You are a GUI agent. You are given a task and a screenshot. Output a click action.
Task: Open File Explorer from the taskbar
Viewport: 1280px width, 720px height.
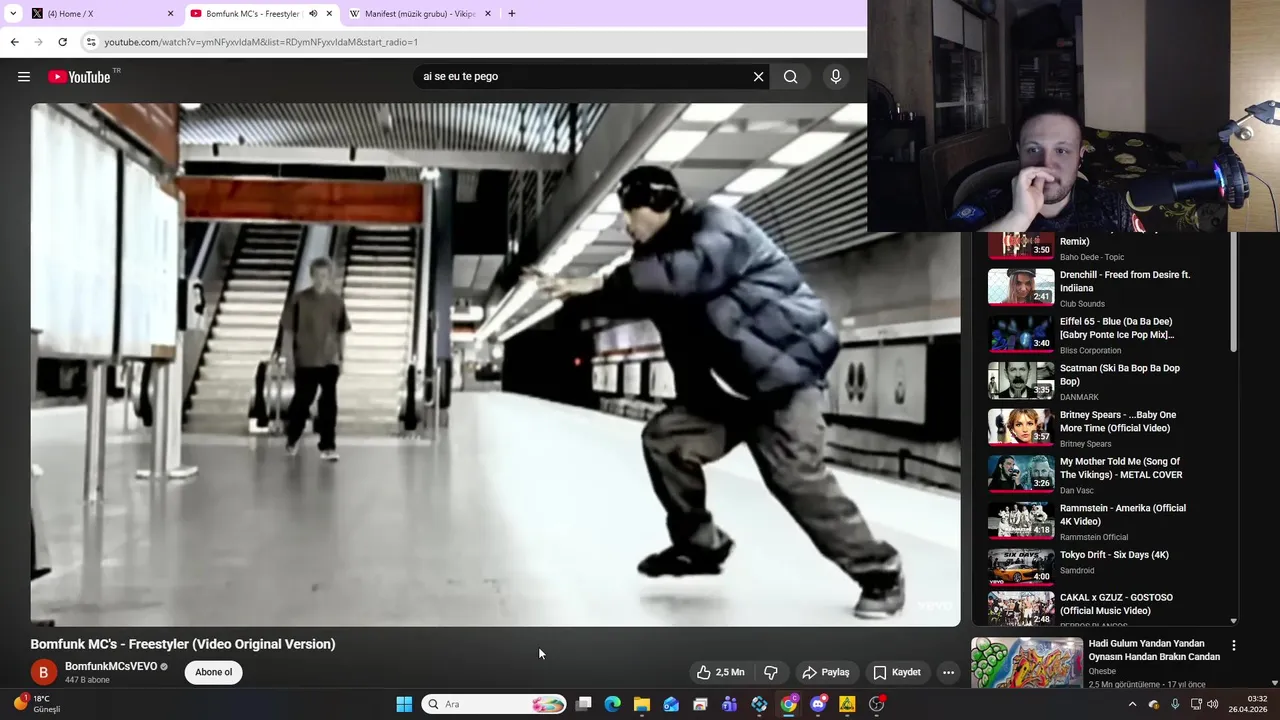click(642, 704)
